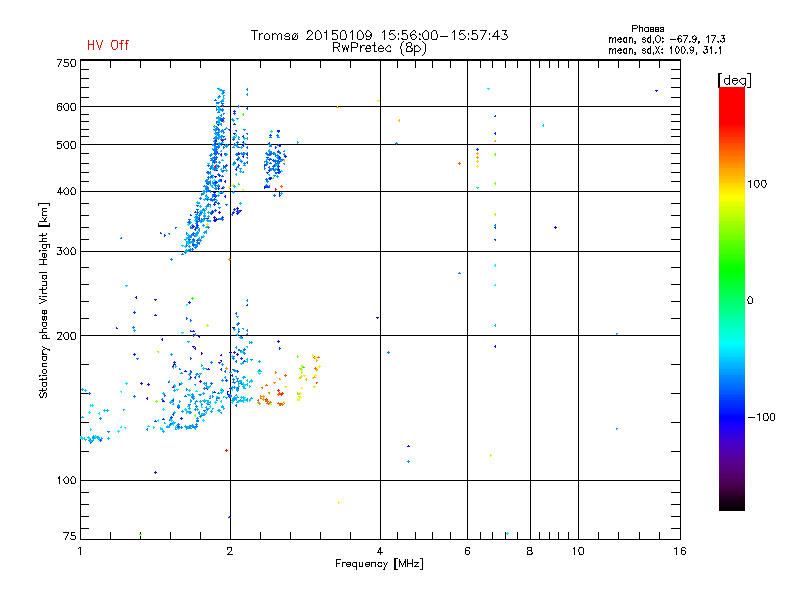Click the orange-red echo cluster near 2.5 MHz

272,392
